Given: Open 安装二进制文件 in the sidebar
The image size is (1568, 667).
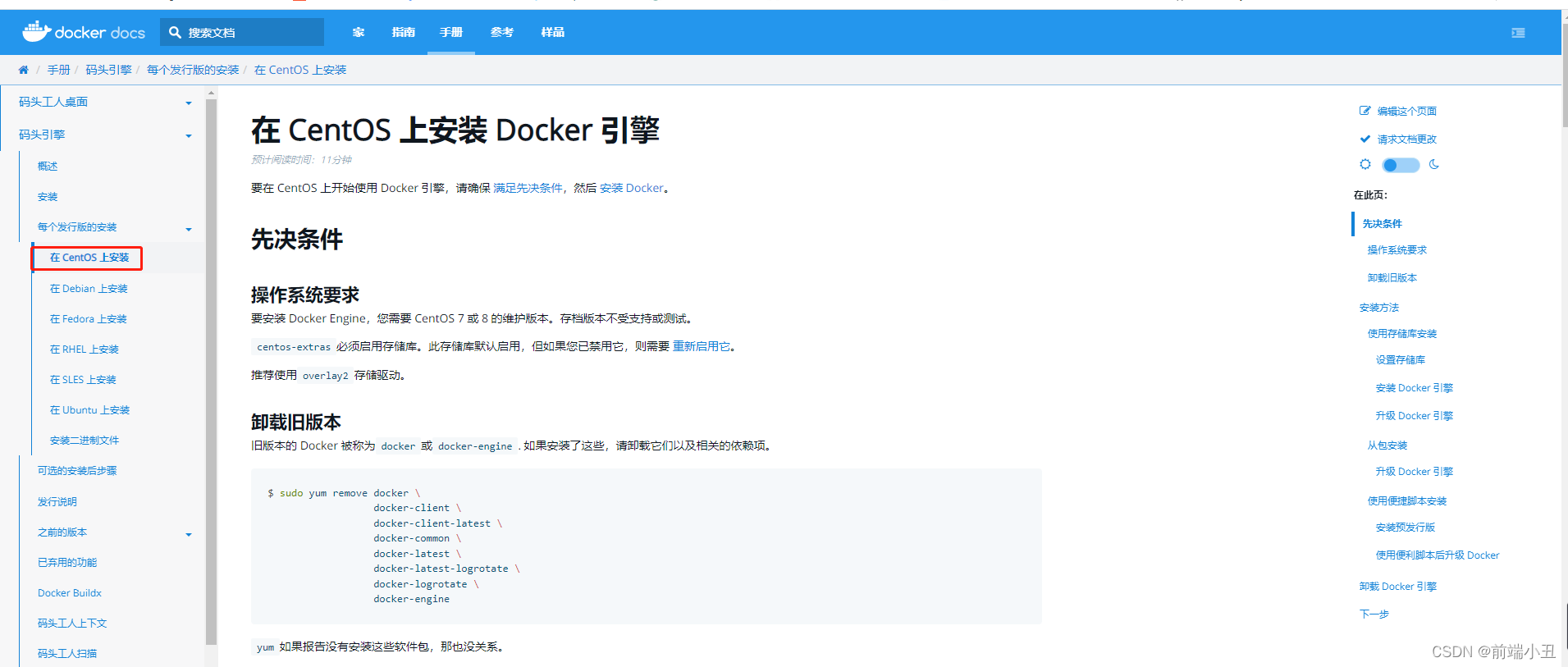Looking at the screenshot, I should pos(85,441).
